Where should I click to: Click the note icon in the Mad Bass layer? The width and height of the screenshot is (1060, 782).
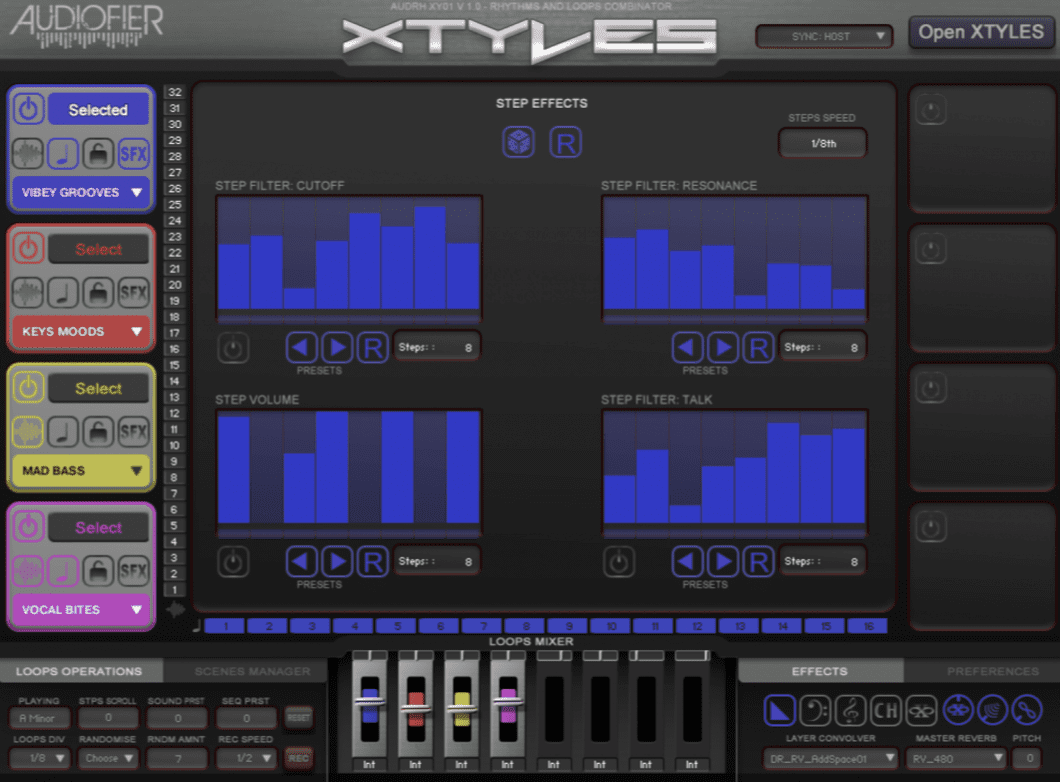63,433
